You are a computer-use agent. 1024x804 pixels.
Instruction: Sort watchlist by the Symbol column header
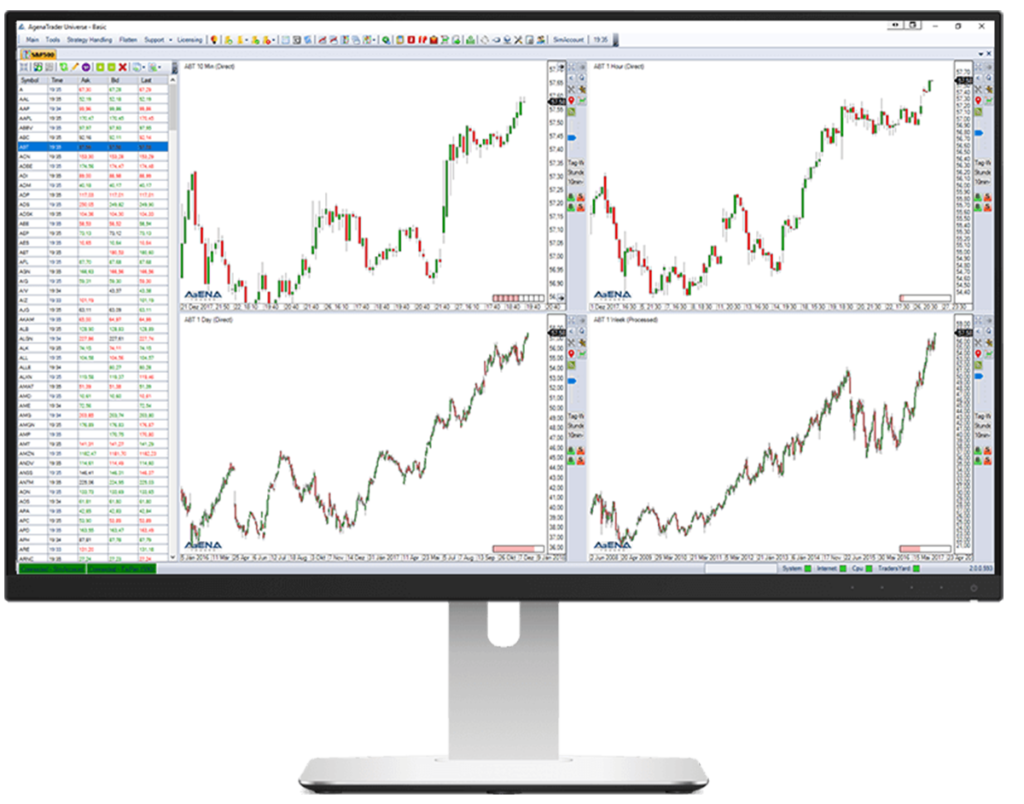(x=32, y=80)
